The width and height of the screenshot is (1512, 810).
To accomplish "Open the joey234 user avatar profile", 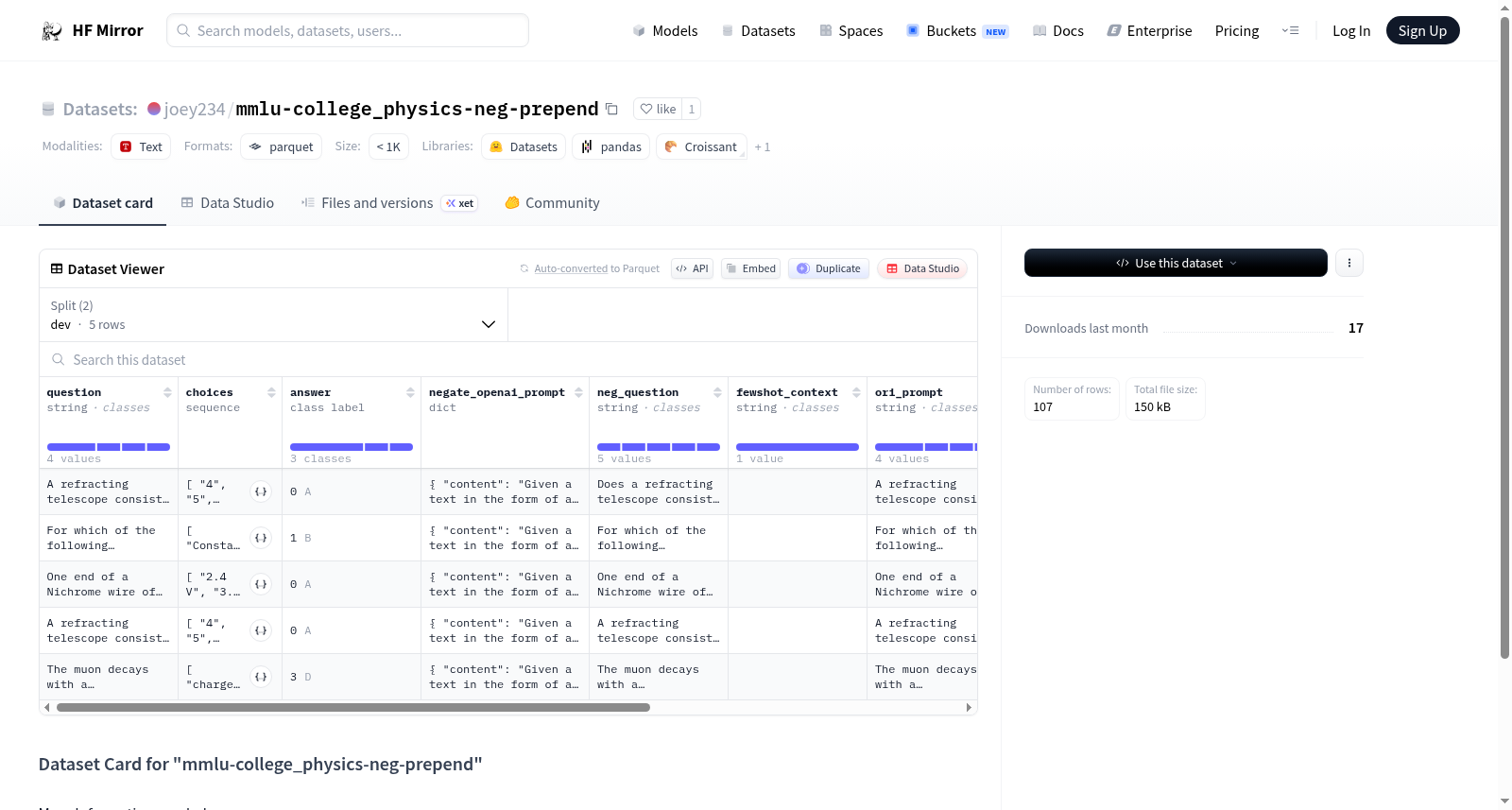I will pos(154,109).
